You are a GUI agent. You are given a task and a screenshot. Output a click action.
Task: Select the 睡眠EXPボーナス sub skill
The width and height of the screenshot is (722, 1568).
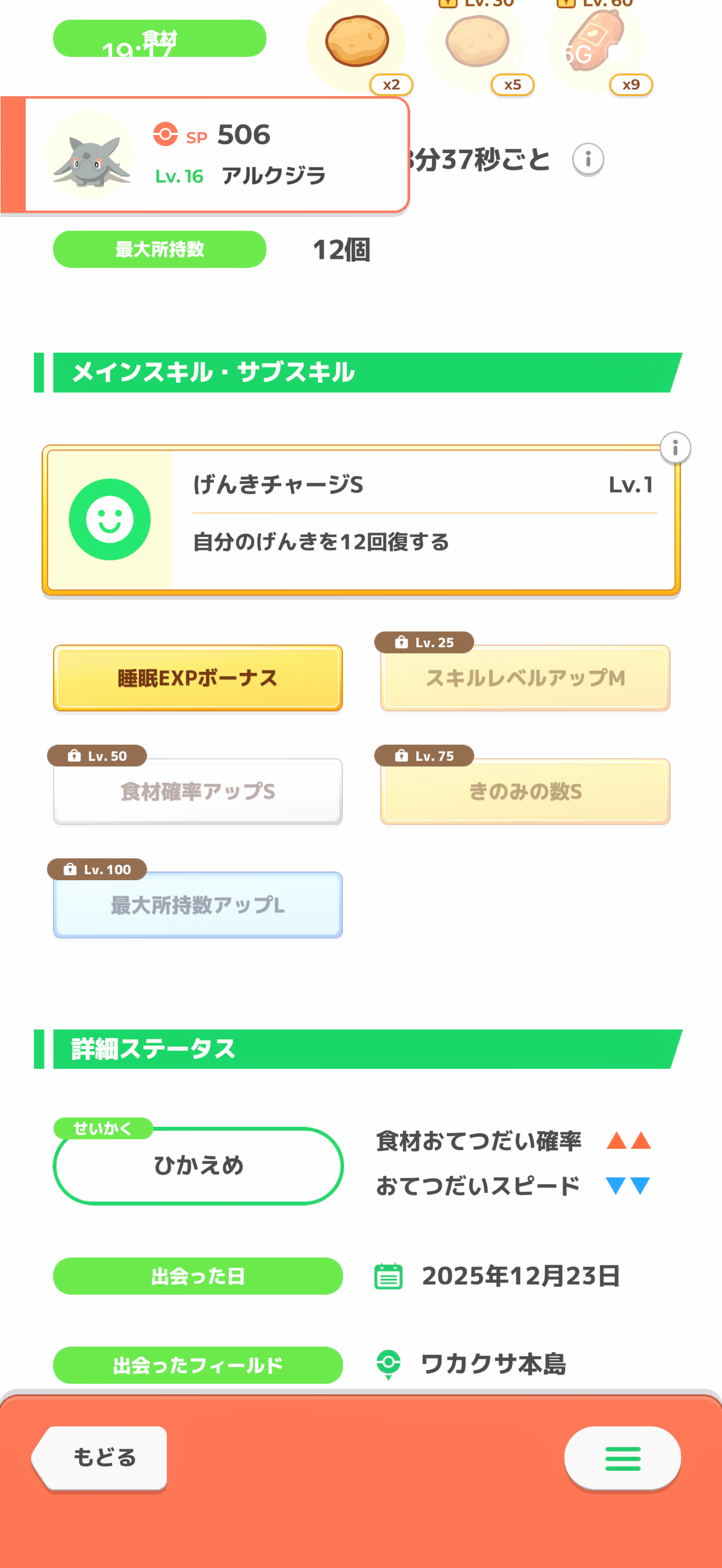tap(198, 678)
